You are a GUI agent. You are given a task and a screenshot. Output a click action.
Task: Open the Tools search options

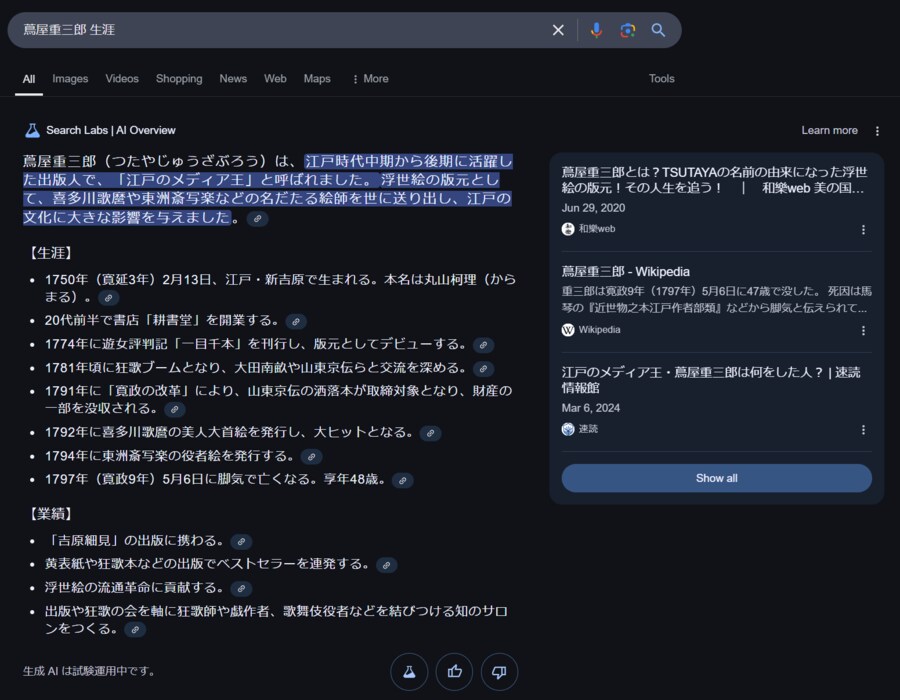(x=661, y=79)
